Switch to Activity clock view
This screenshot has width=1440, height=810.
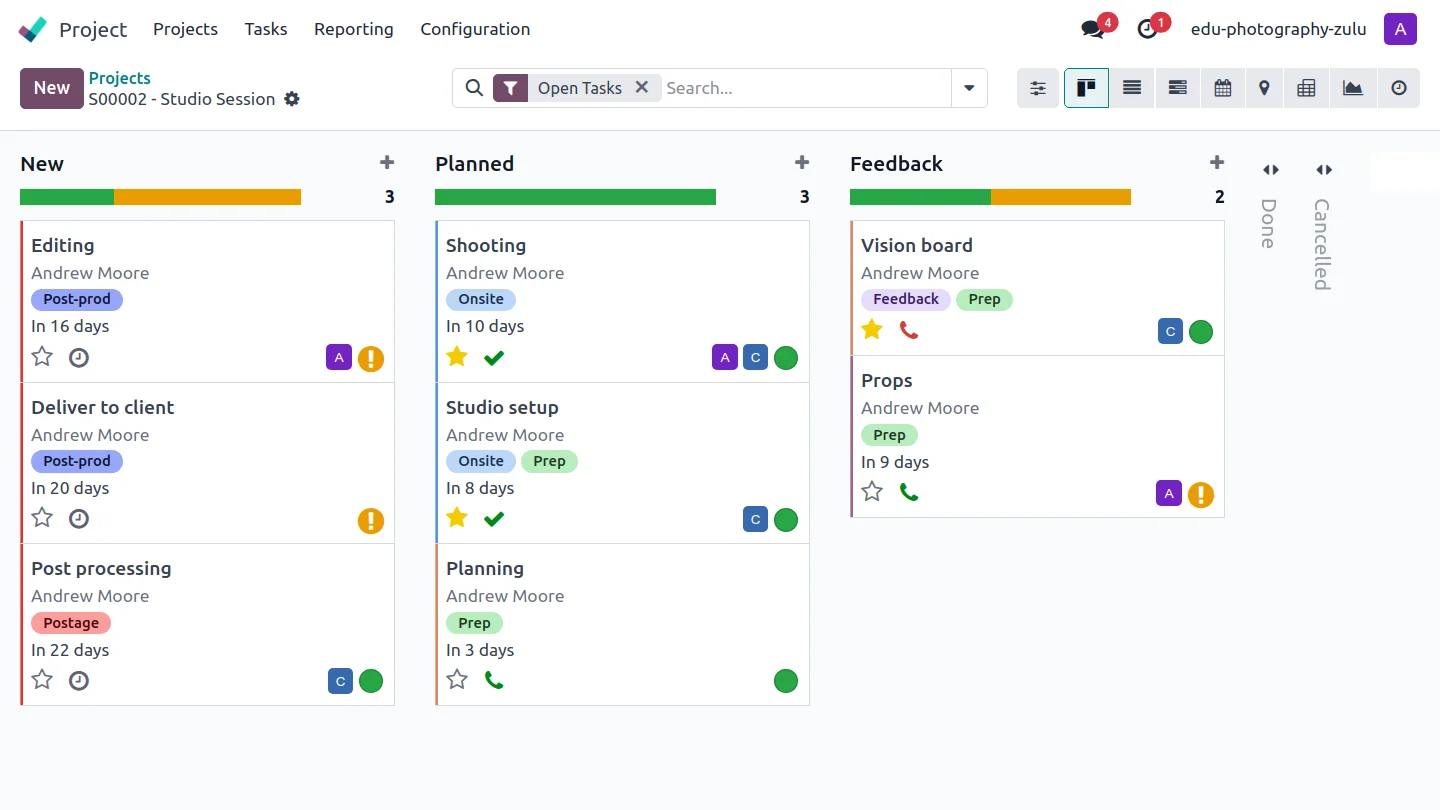click(1398, 88)
